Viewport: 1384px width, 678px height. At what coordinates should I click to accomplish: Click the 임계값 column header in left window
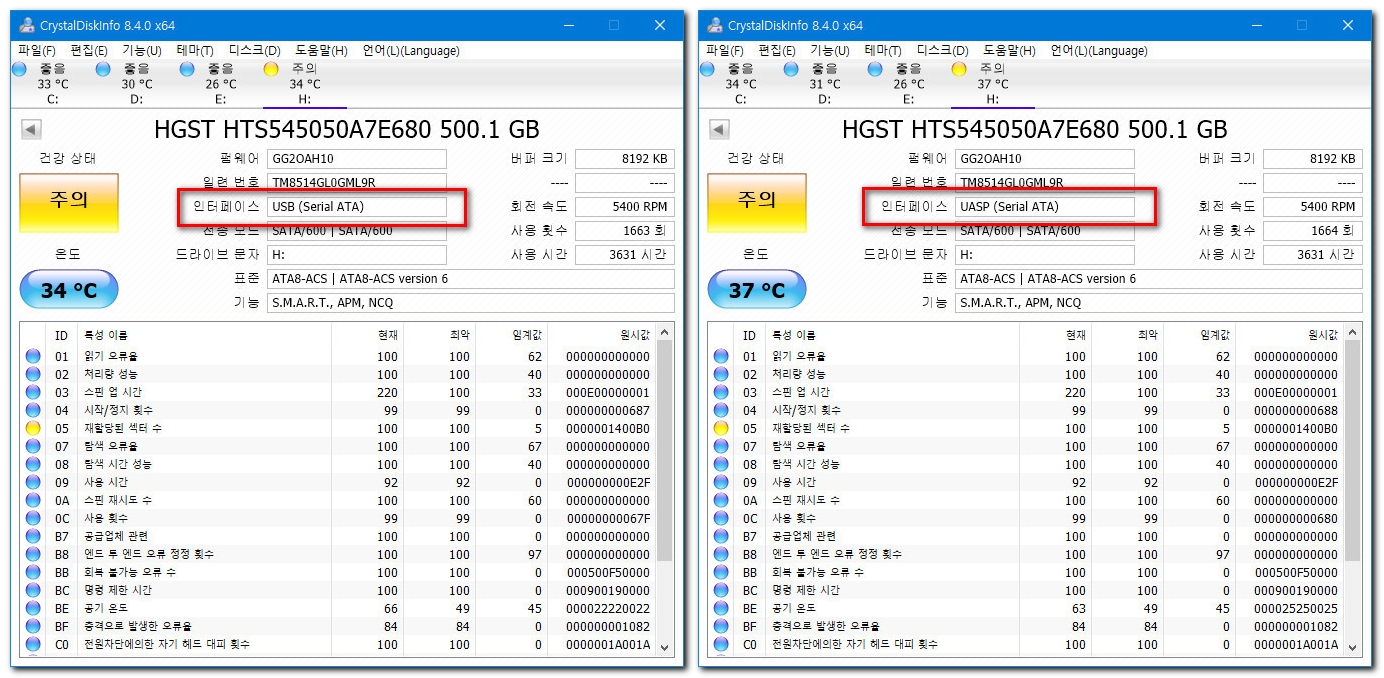(x=511, y=335)
